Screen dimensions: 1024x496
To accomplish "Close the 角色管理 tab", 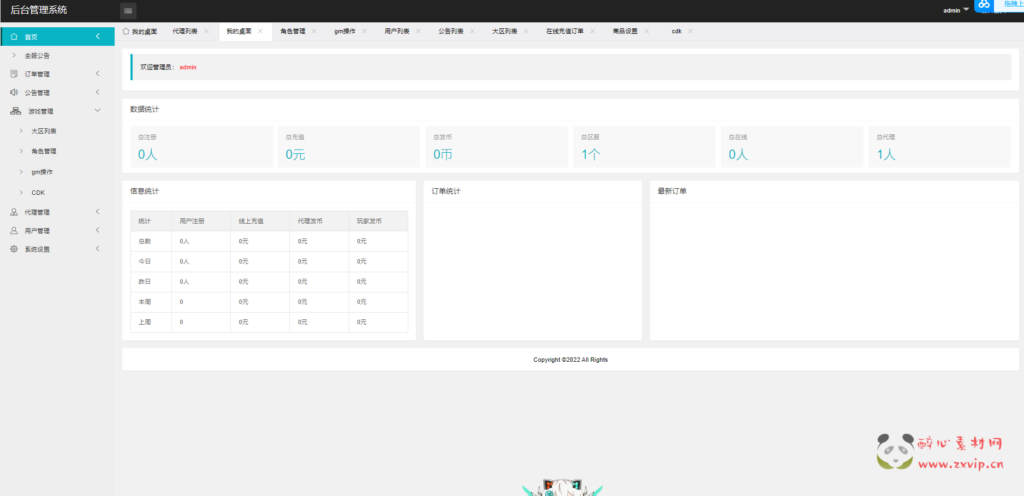I will point(314,32).
